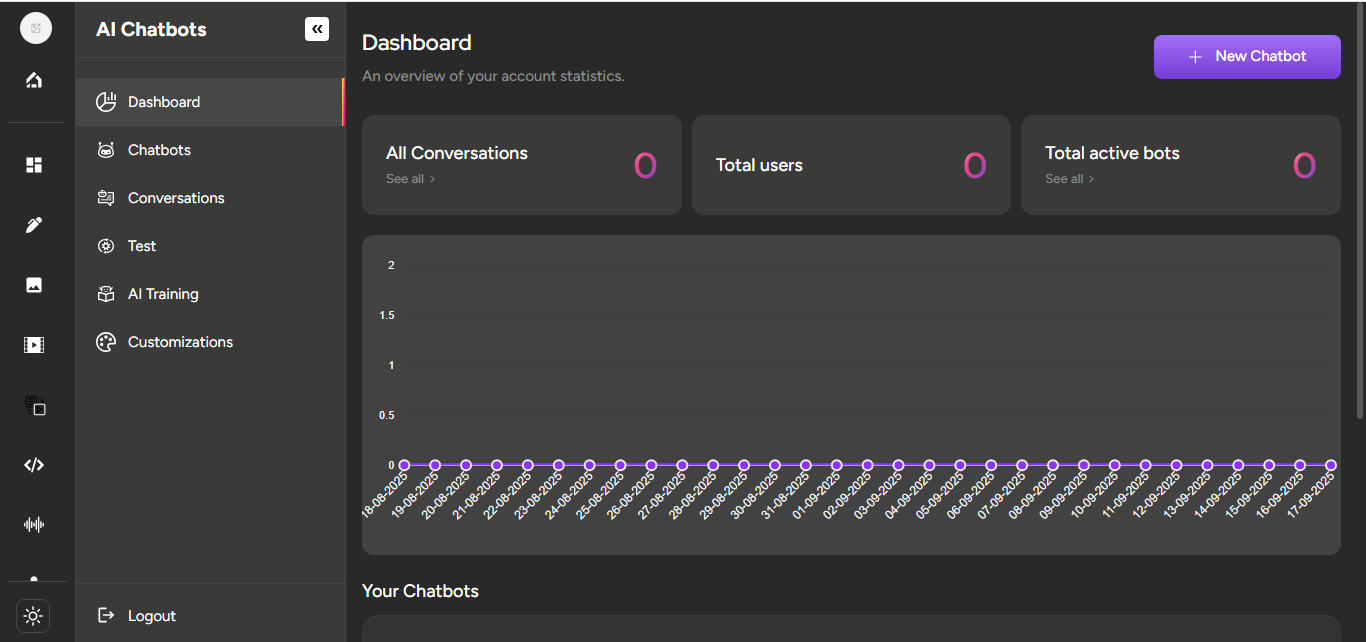Select the audio waveform icon

click(34, 524)
